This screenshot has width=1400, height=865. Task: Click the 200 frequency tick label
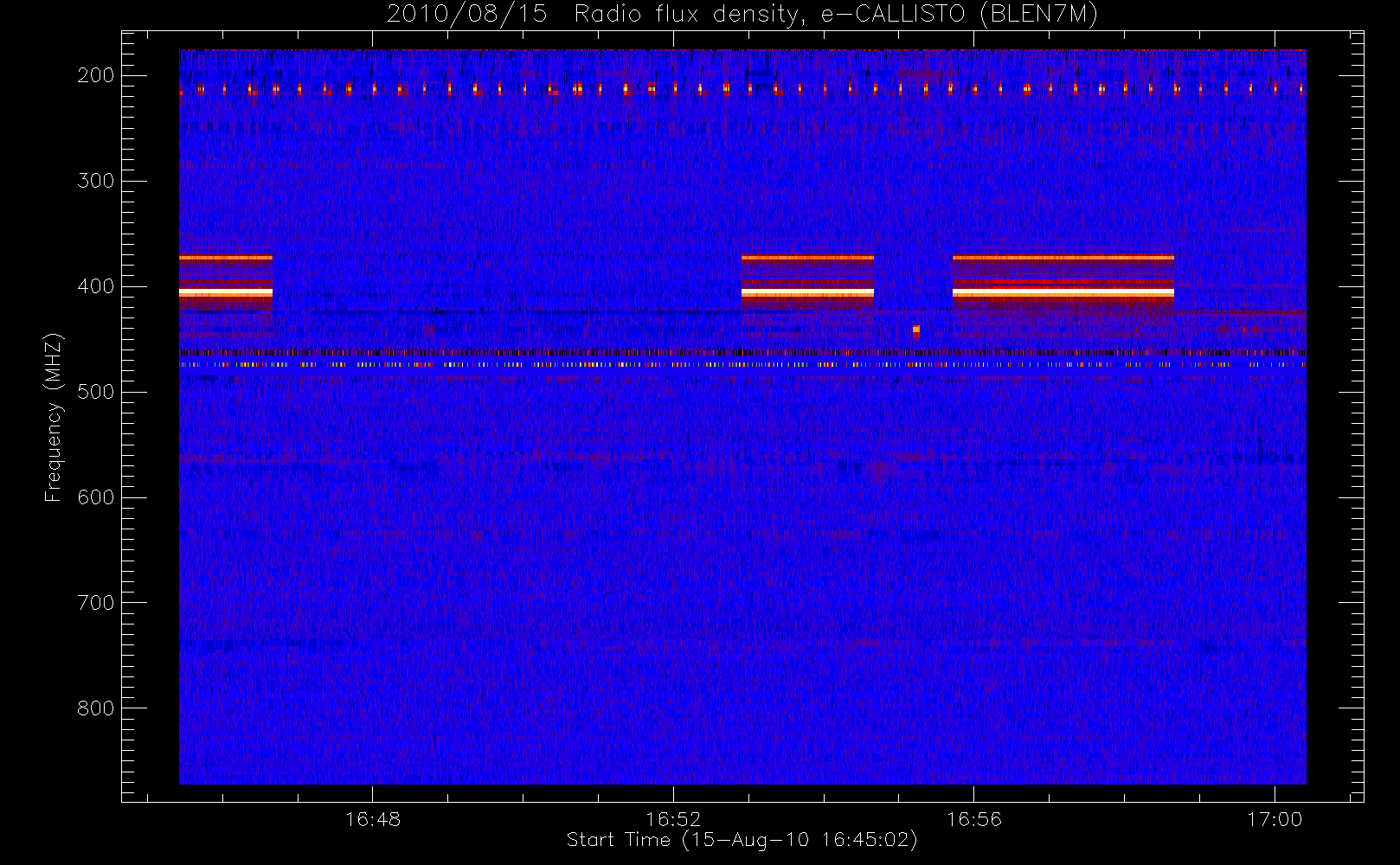click(96, 75)
